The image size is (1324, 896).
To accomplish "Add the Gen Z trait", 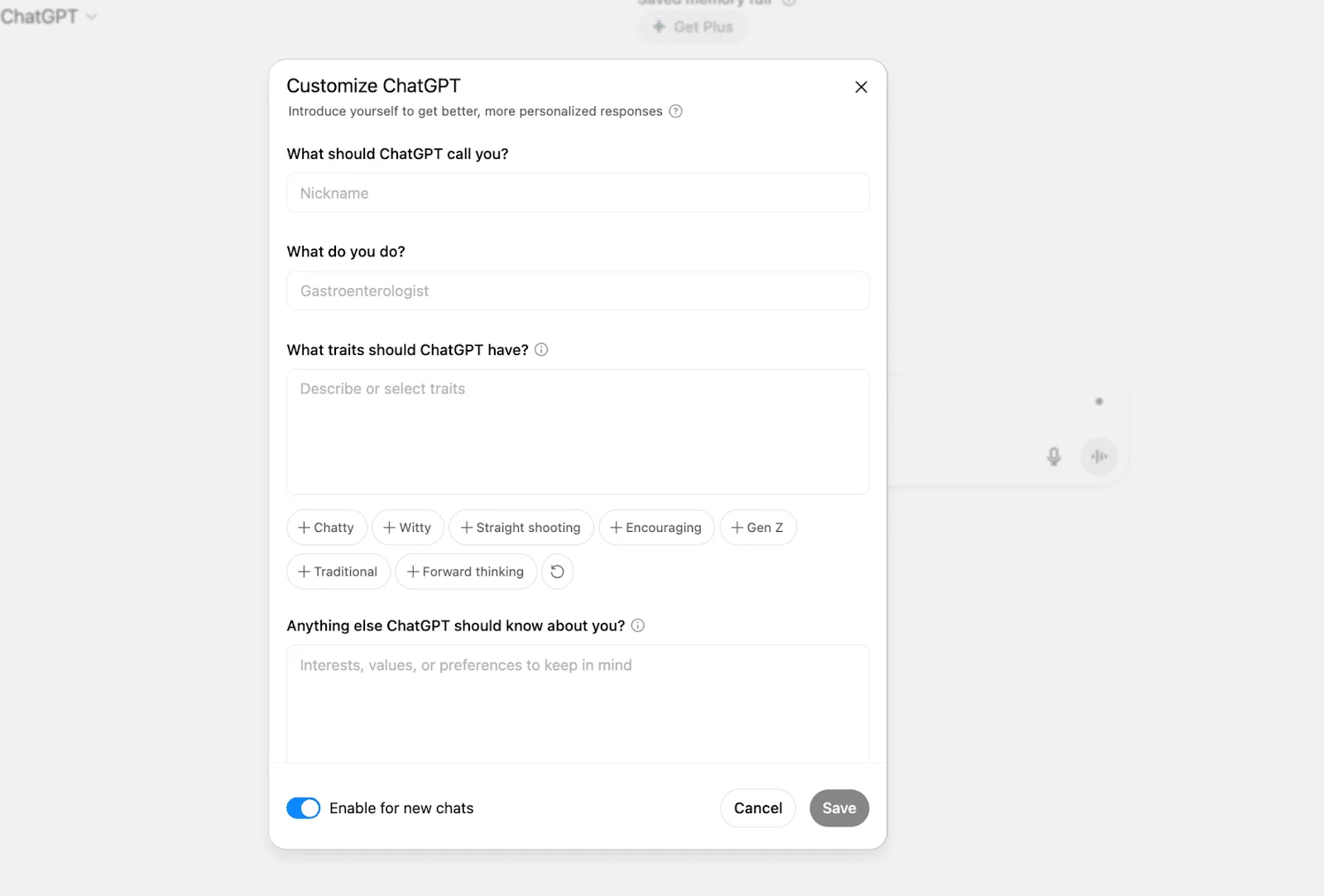I will (x=758, y=527).
